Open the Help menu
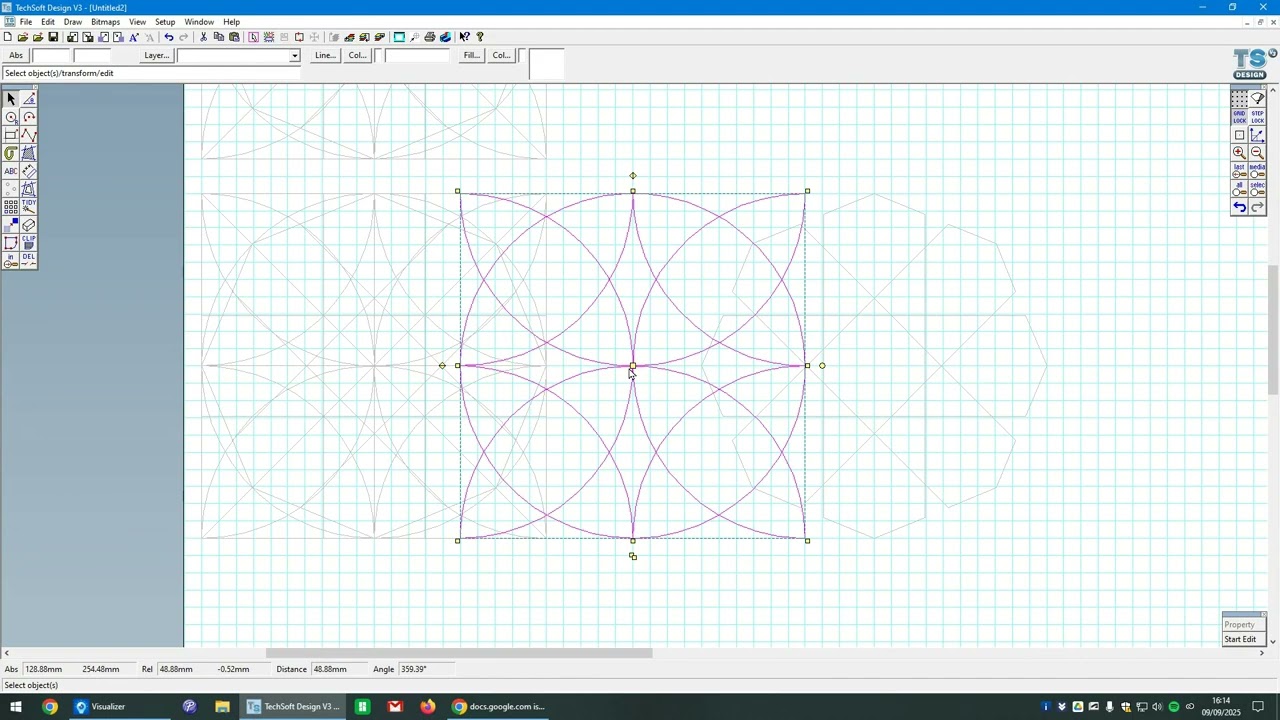The height and width of the screenshot is (720, 1280). pyautogui.click(x=231, y=22)
